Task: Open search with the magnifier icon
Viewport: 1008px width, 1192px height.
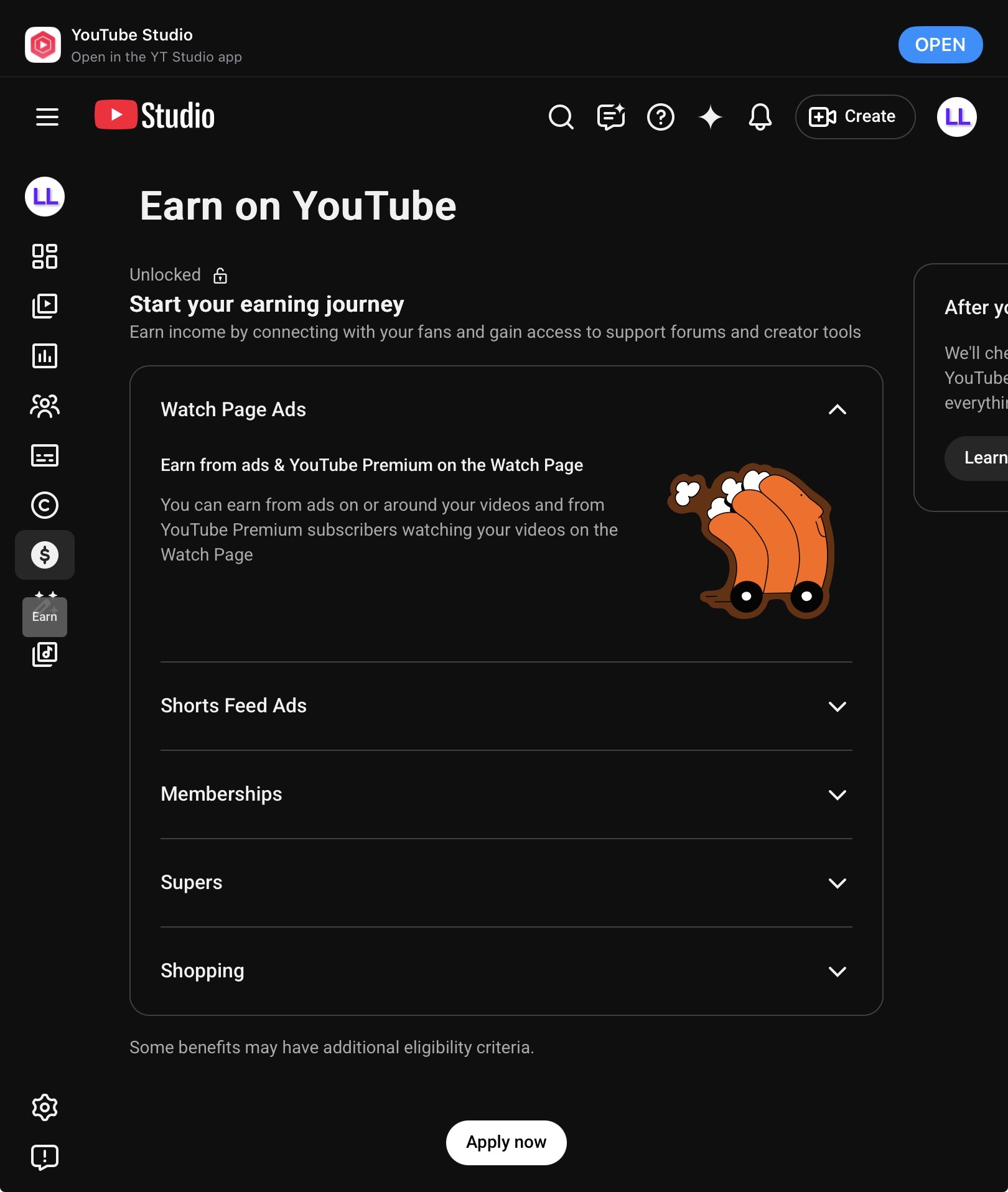Action: pyautogui.click(x=561, y=116)
